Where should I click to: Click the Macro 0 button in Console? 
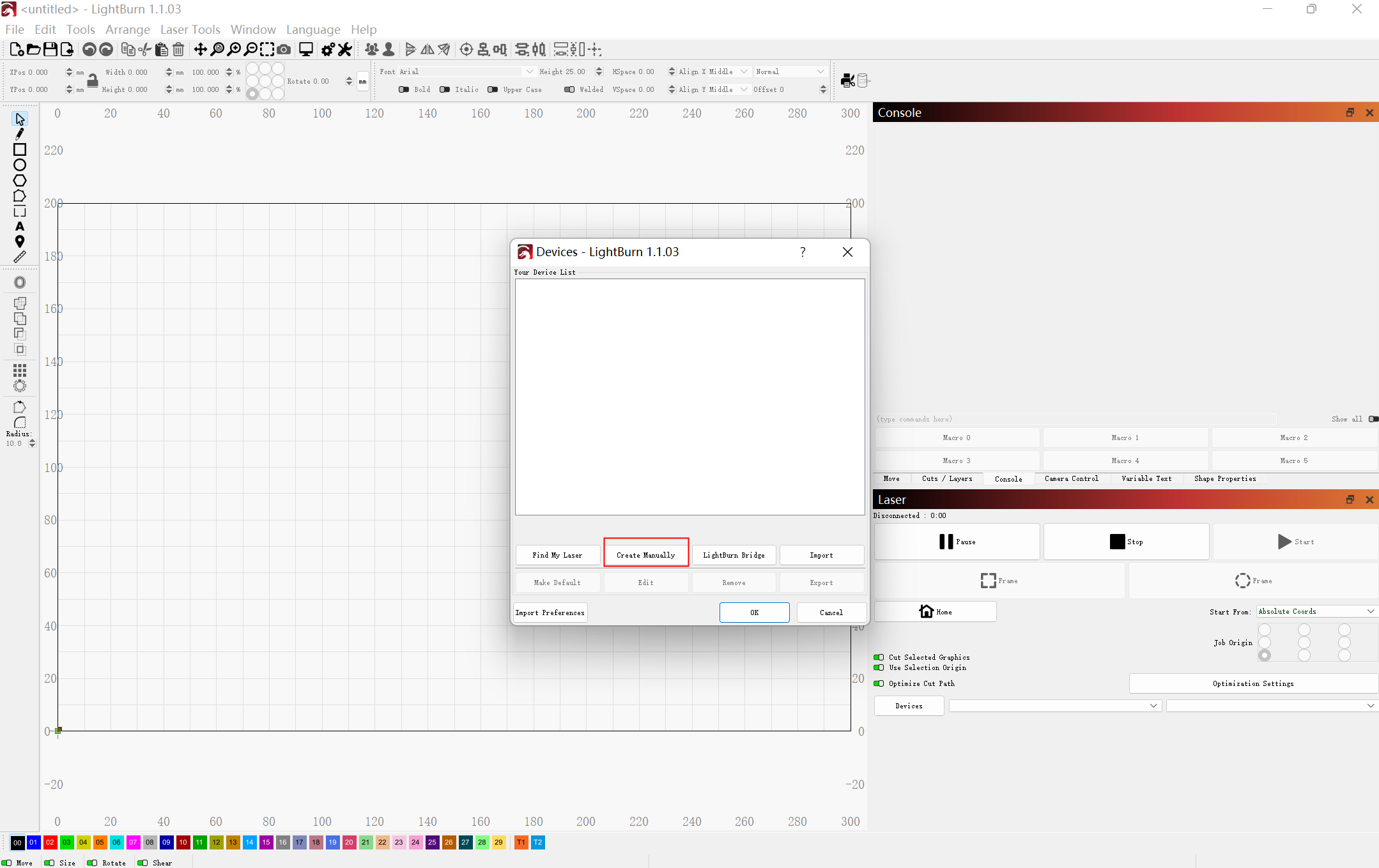click(957, 438)
